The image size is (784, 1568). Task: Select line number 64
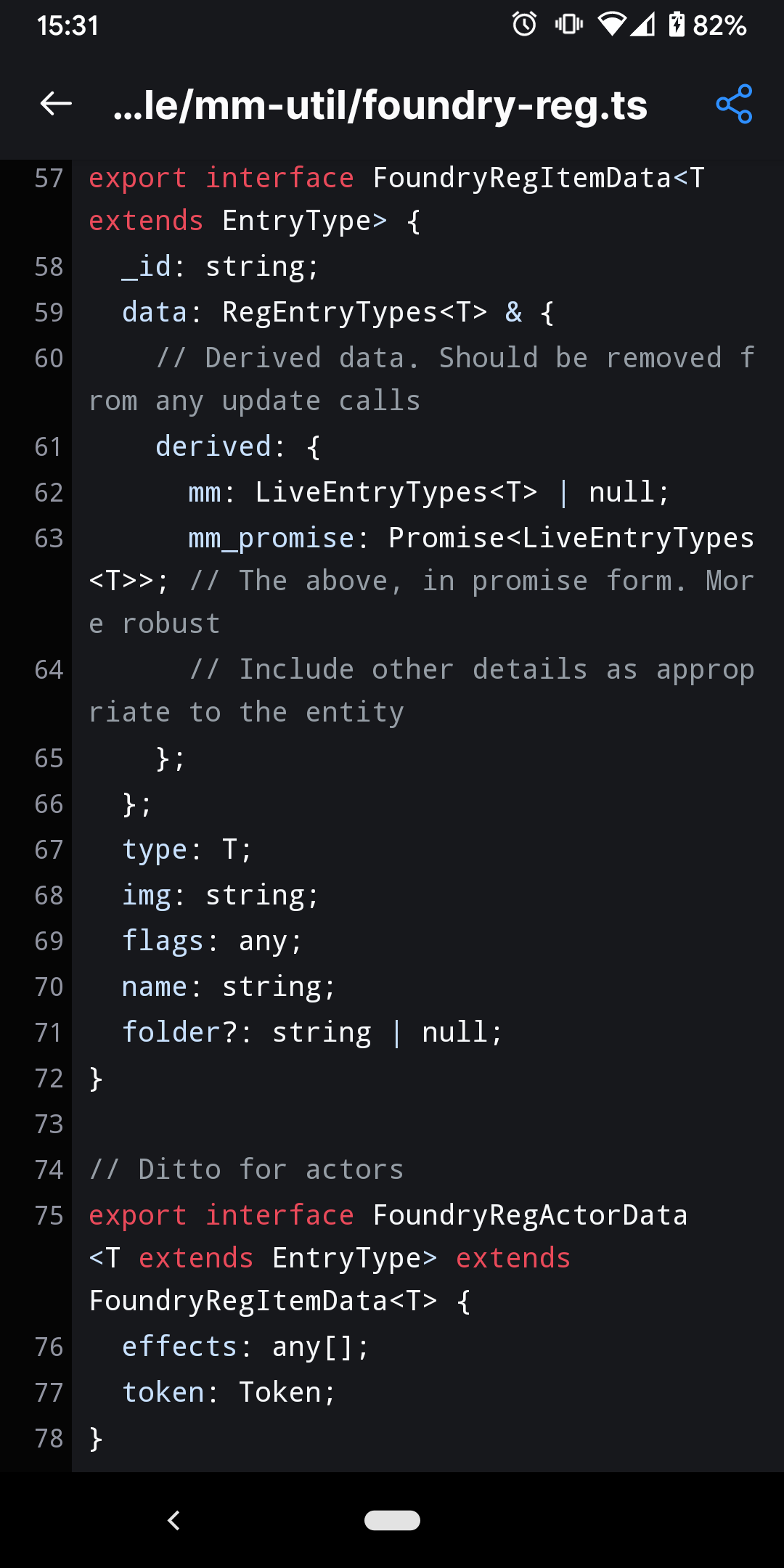pos(49,670)
